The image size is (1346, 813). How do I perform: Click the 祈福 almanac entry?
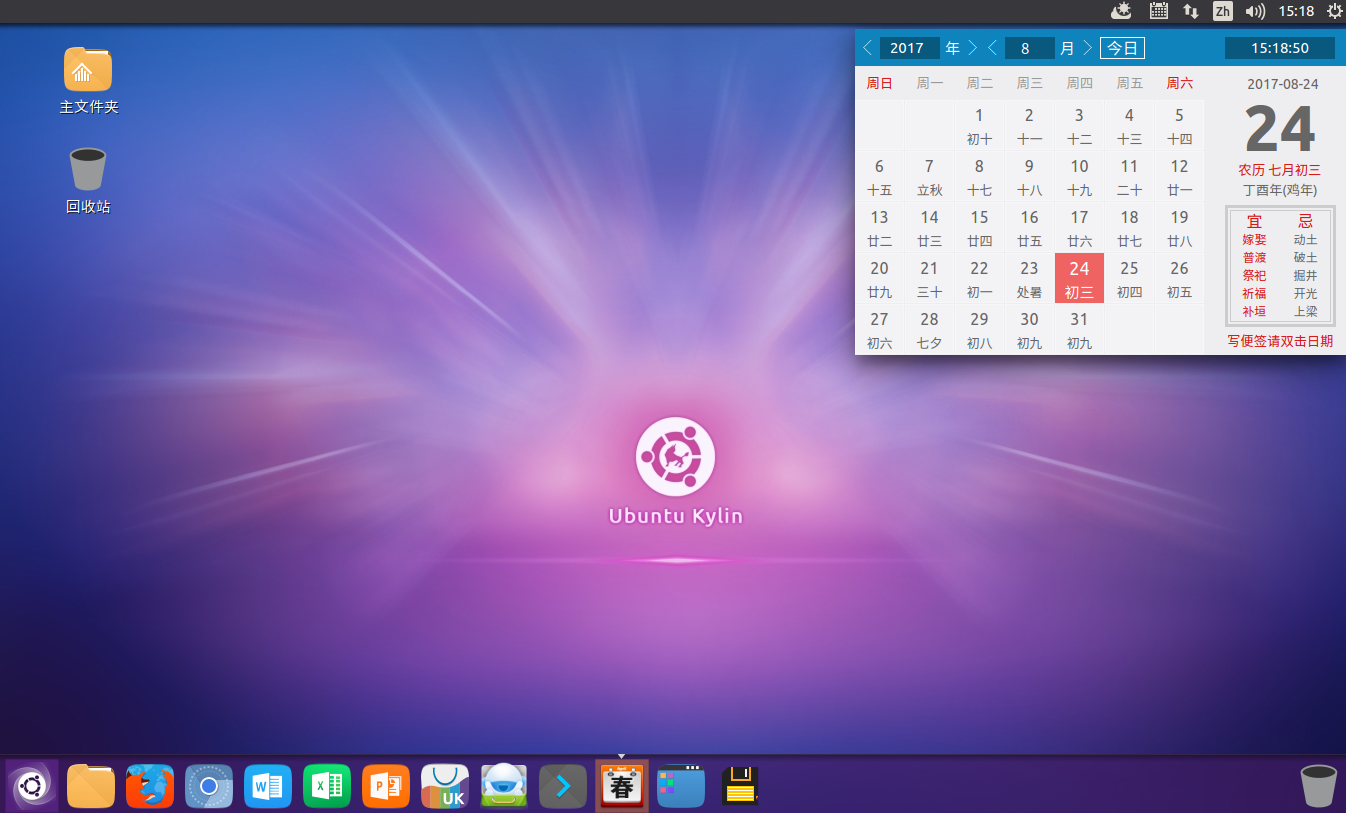click(1254, 294)
